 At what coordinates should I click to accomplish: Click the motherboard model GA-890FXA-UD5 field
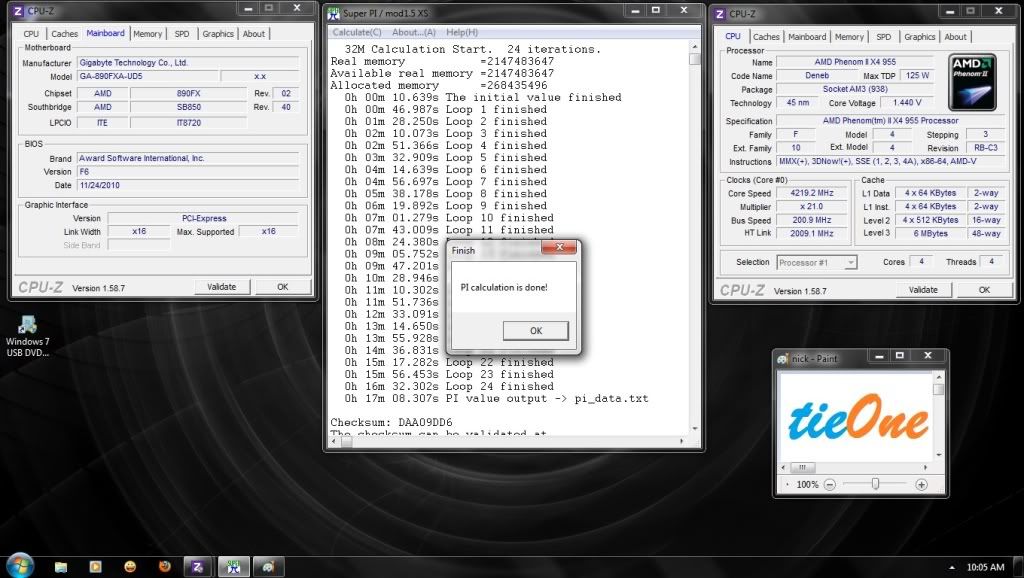pos(148,76)
